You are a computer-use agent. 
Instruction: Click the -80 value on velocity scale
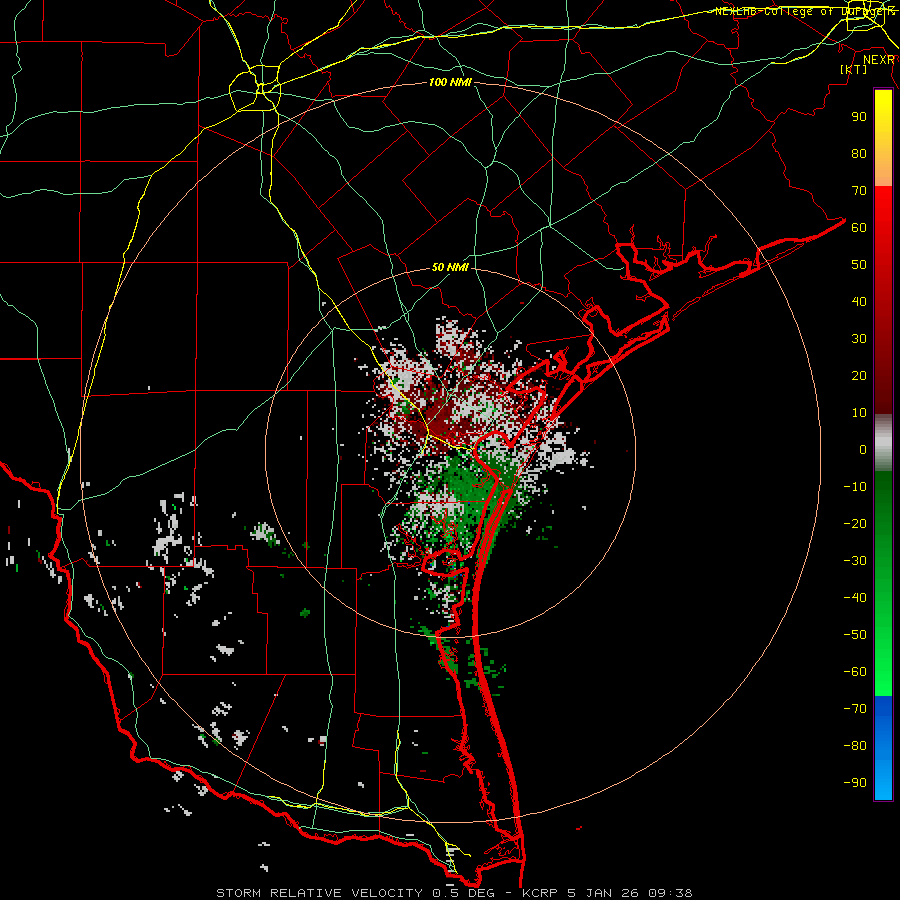[855, 746]
